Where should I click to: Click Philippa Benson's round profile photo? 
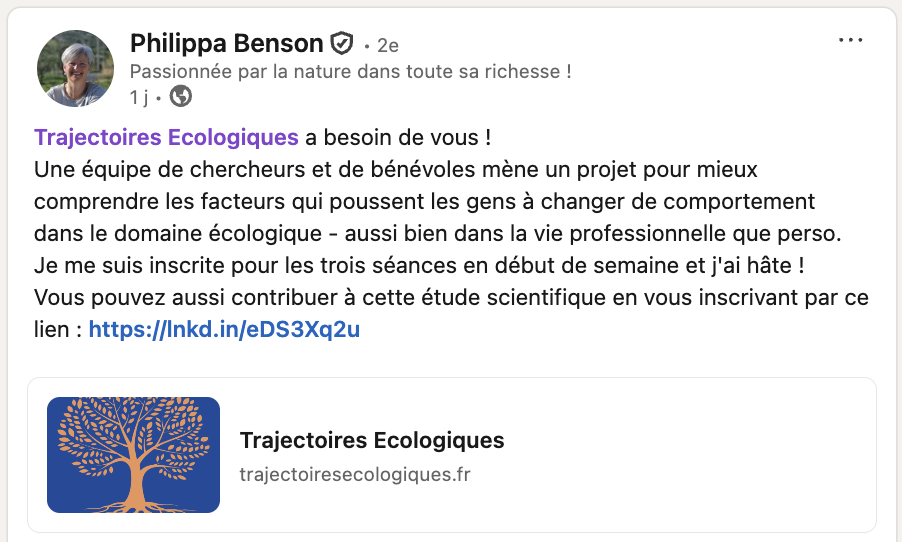pos(75,68)
